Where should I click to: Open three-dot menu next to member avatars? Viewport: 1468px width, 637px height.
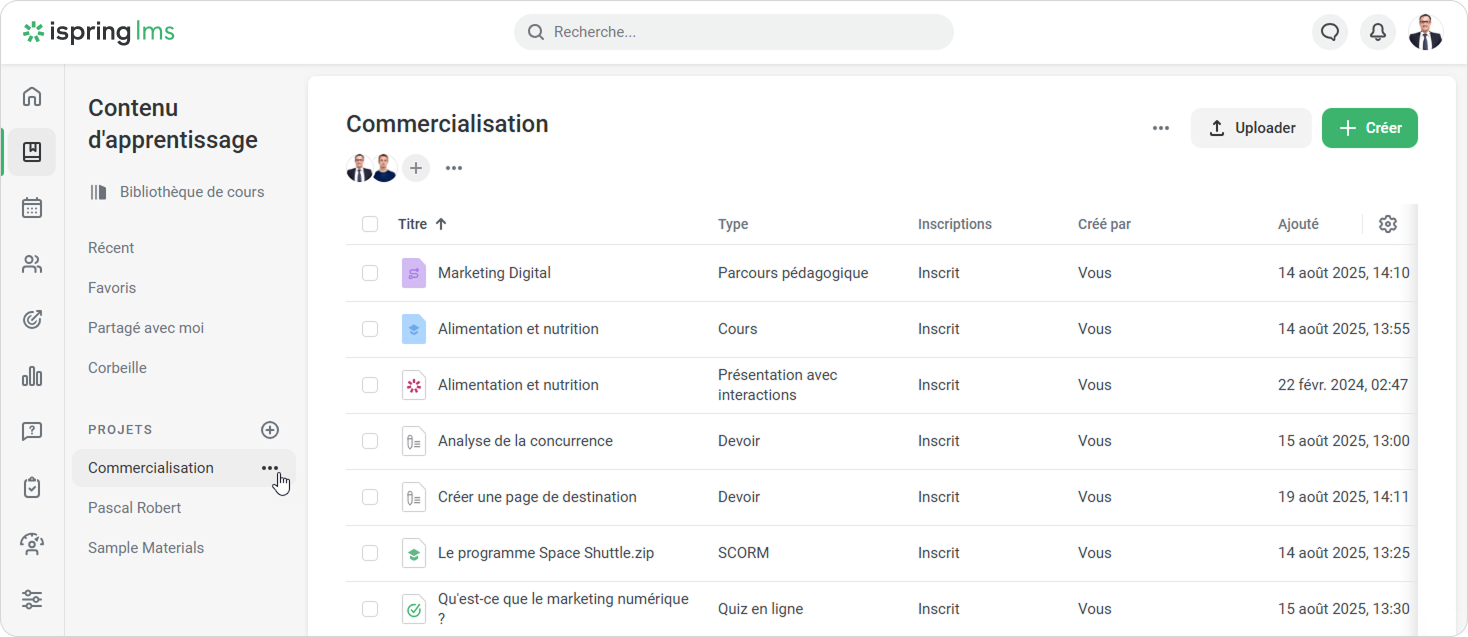click(454, 168)
